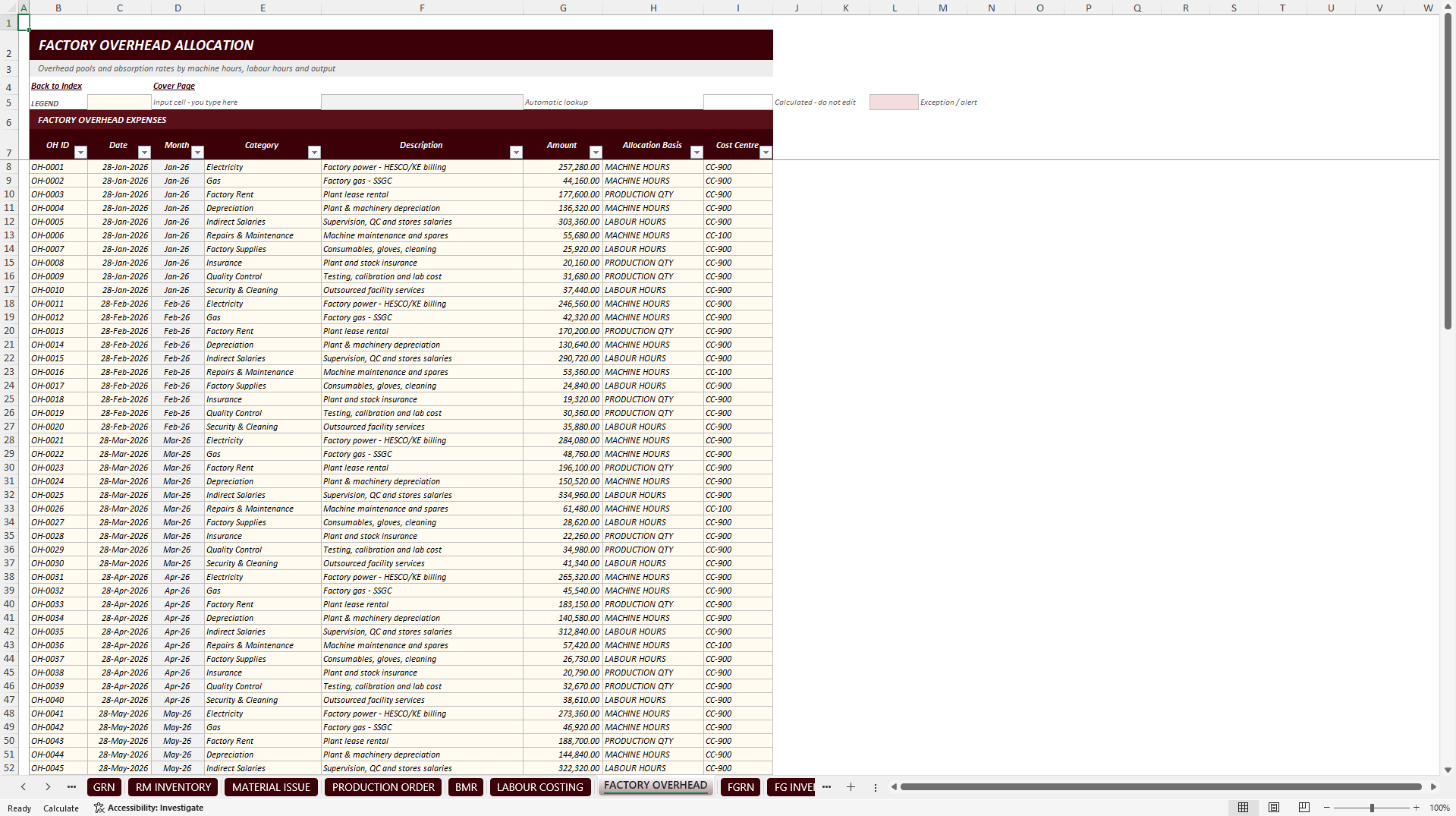Select the OH-0040 Security & Cleaning cell

(263, 700)
